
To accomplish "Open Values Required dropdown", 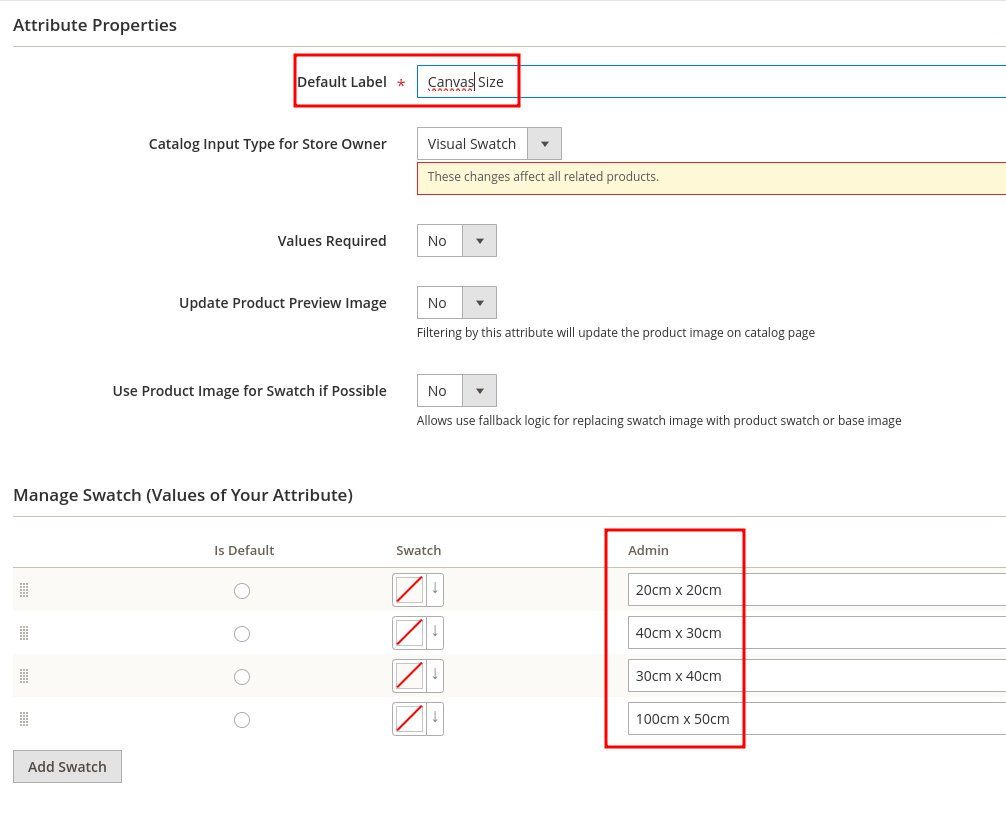I will [x=457, y=241].
